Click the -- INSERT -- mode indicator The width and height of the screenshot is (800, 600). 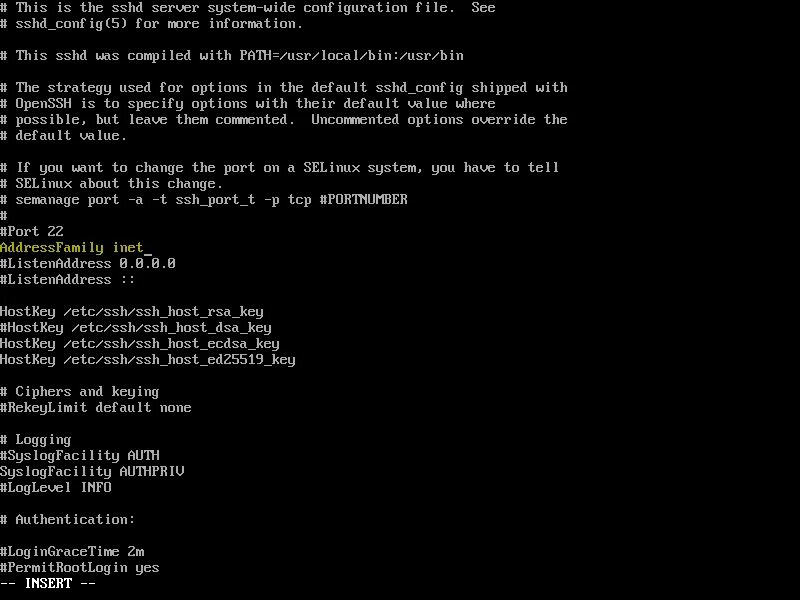(48, 583)
